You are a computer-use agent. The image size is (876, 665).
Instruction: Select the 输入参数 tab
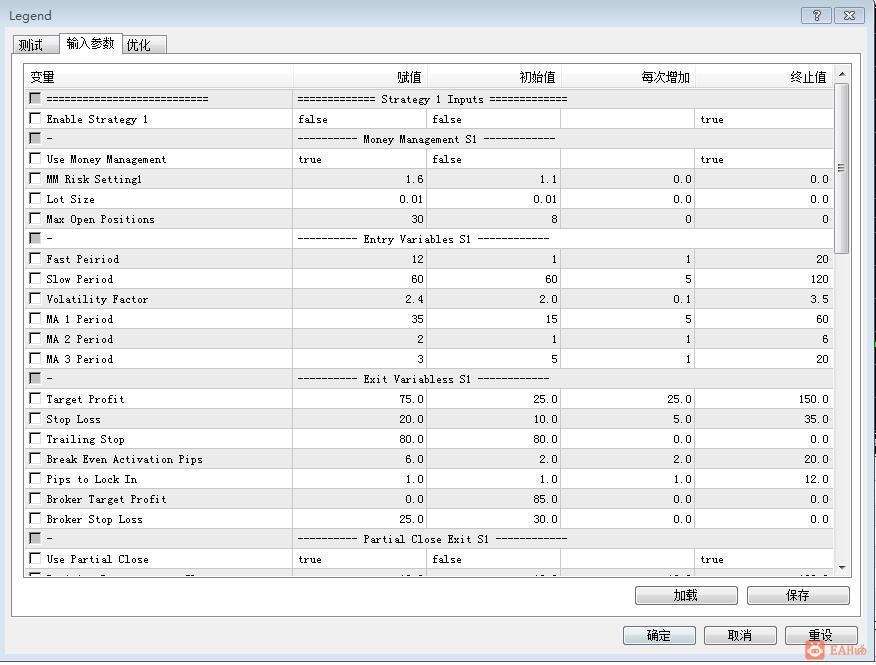(x=91, y=43)
